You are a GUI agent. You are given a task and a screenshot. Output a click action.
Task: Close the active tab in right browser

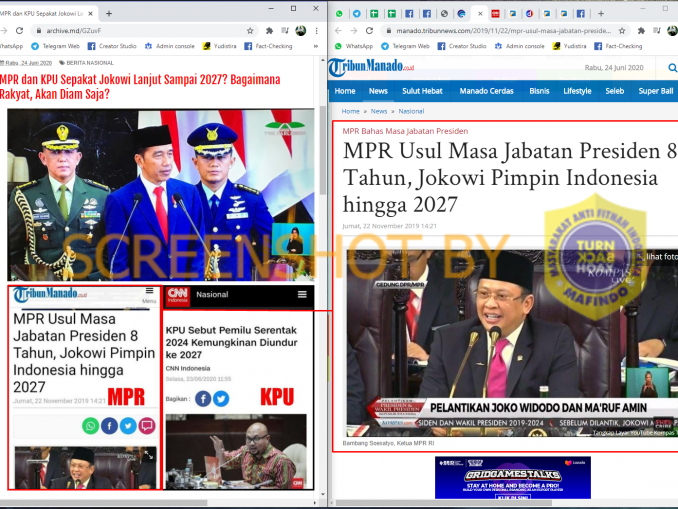(480, 14)
